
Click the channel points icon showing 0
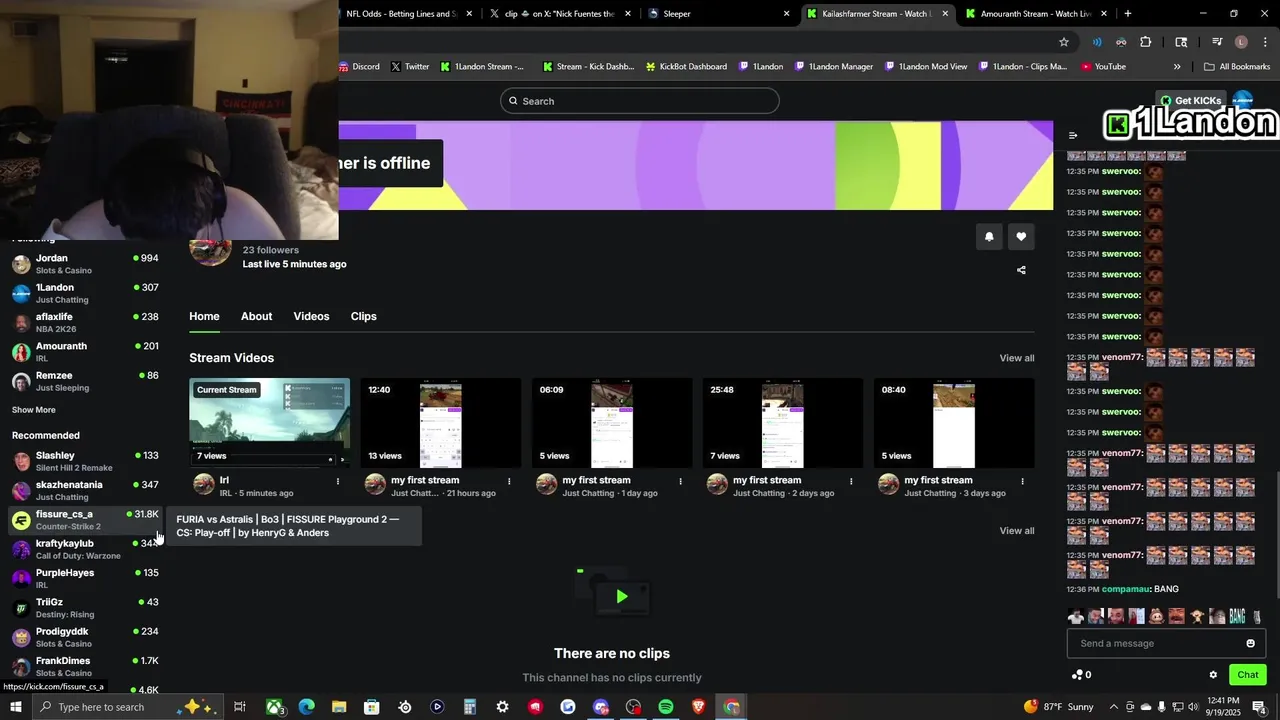[x=1081, y=675]
